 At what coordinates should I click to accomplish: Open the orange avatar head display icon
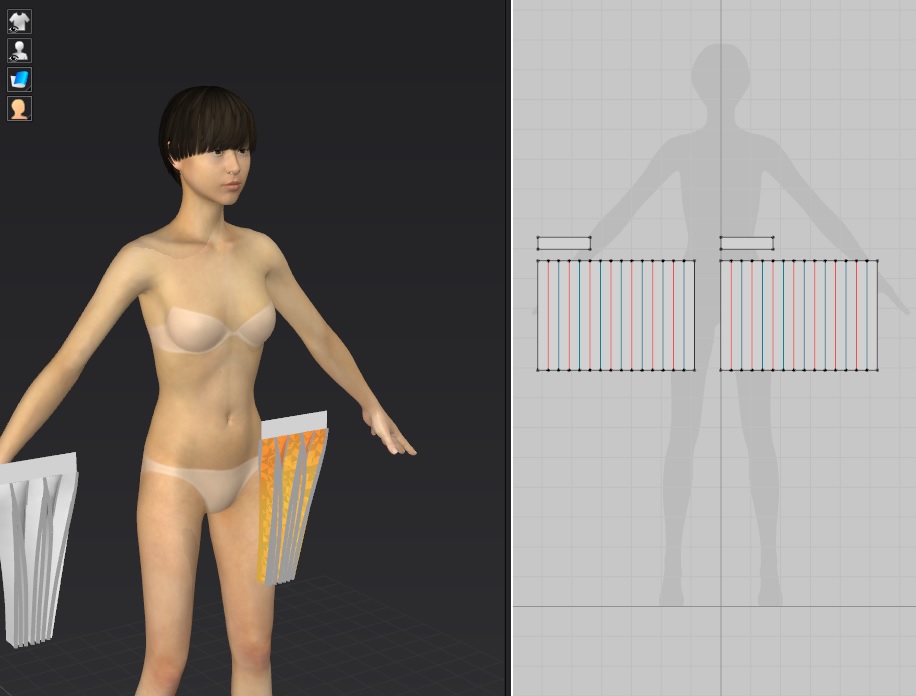coord(19,109)
